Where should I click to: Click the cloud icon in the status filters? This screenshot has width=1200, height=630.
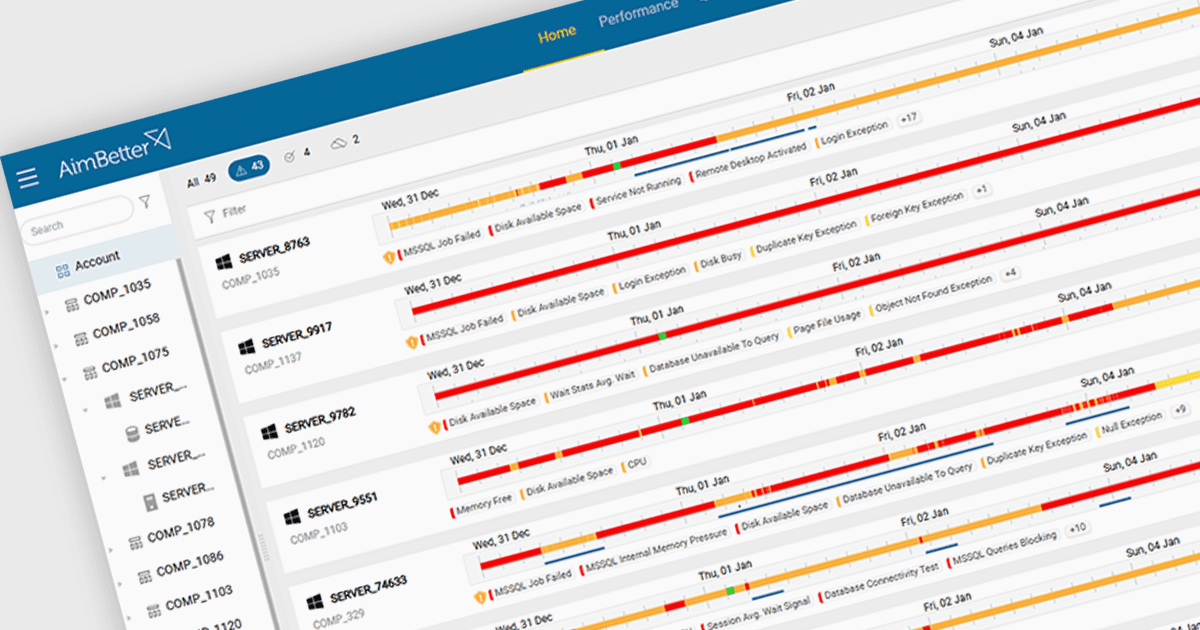[x=338, y=144]
